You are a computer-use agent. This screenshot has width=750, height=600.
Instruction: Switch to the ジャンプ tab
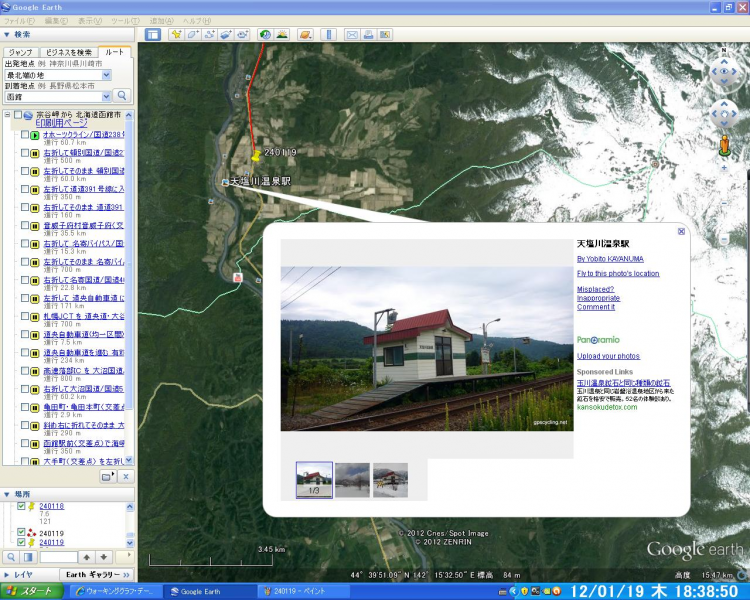pyautogui.click(x=21, y=52)
